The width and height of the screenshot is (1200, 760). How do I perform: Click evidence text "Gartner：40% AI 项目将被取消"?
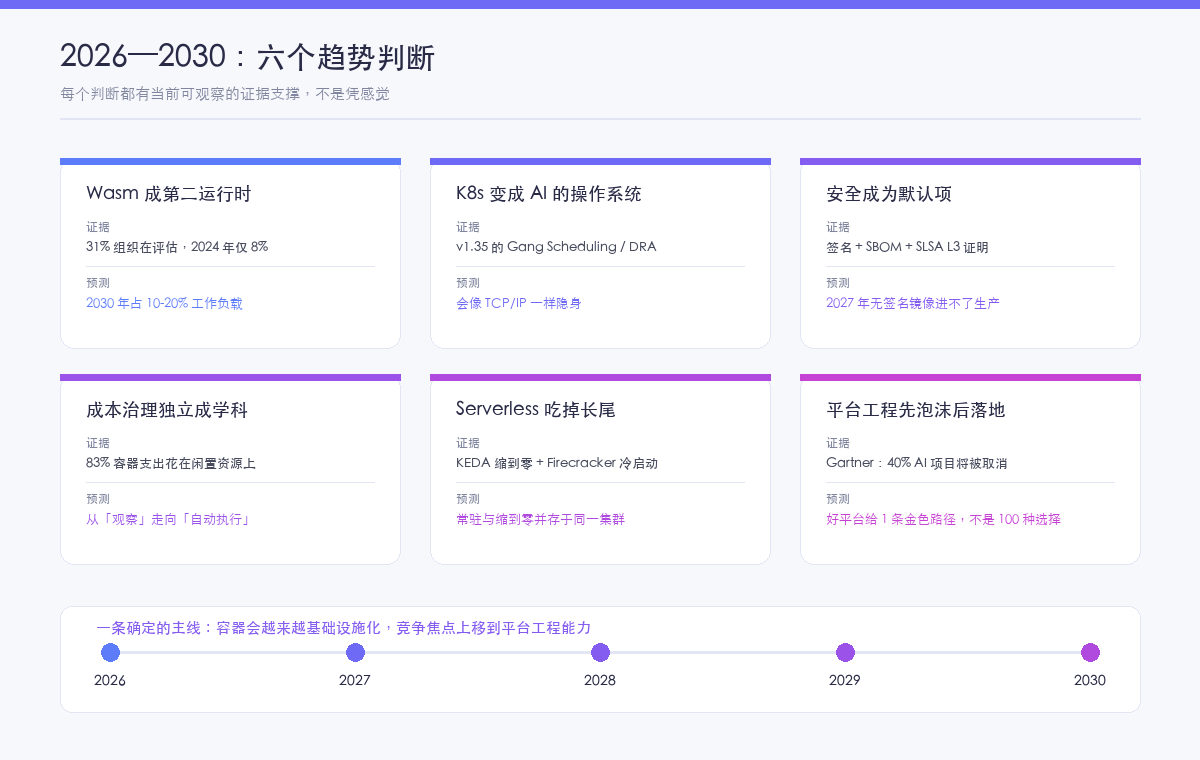click(916, 463)
